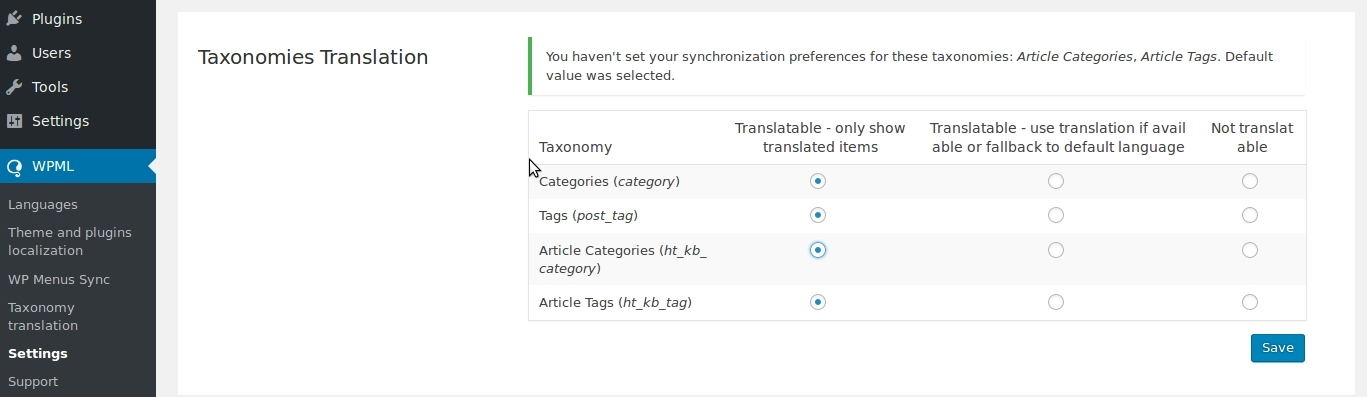Click the WPML logo icon

click(14, 166)
